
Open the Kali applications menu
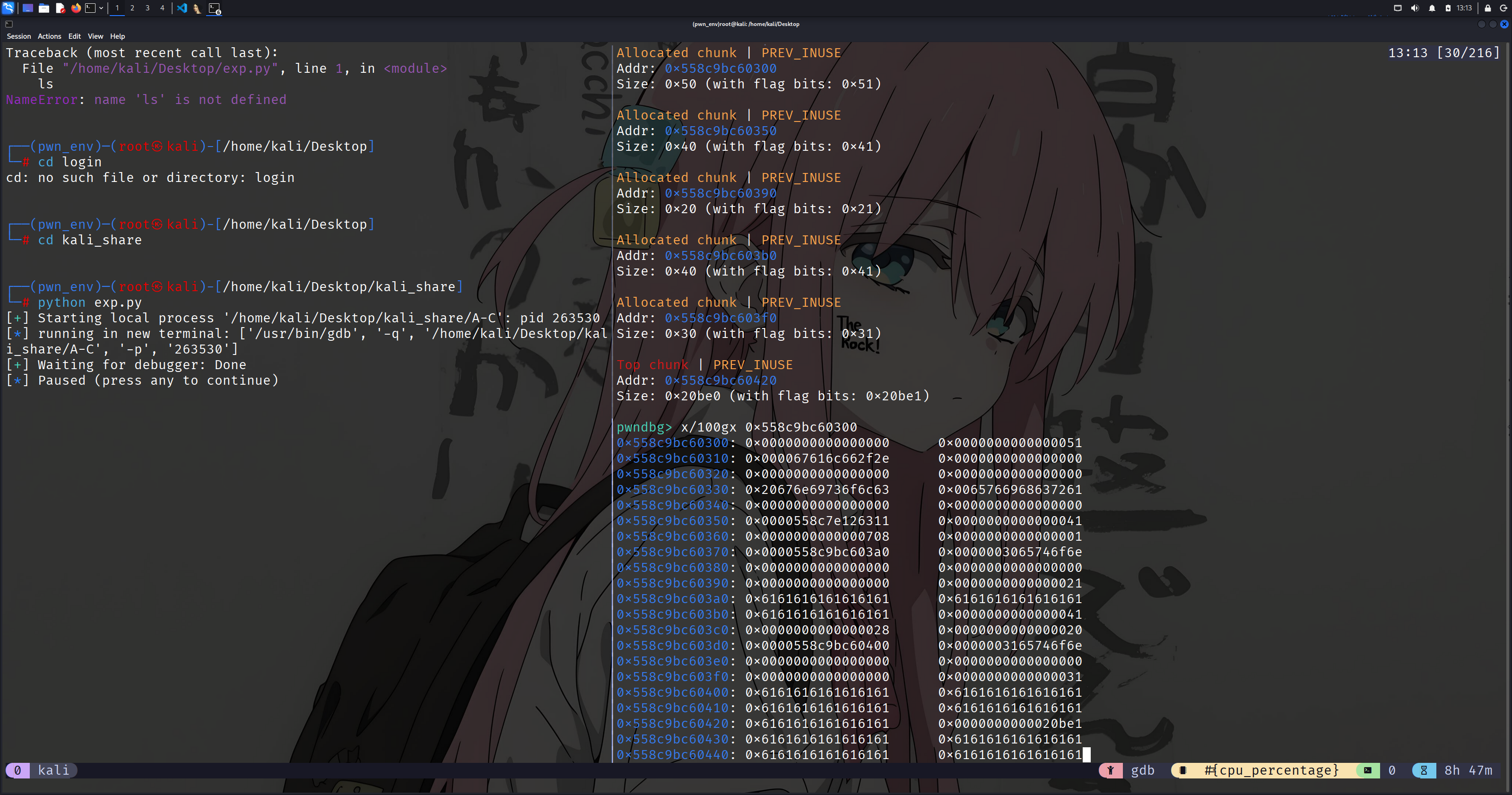tap(8, 8)
